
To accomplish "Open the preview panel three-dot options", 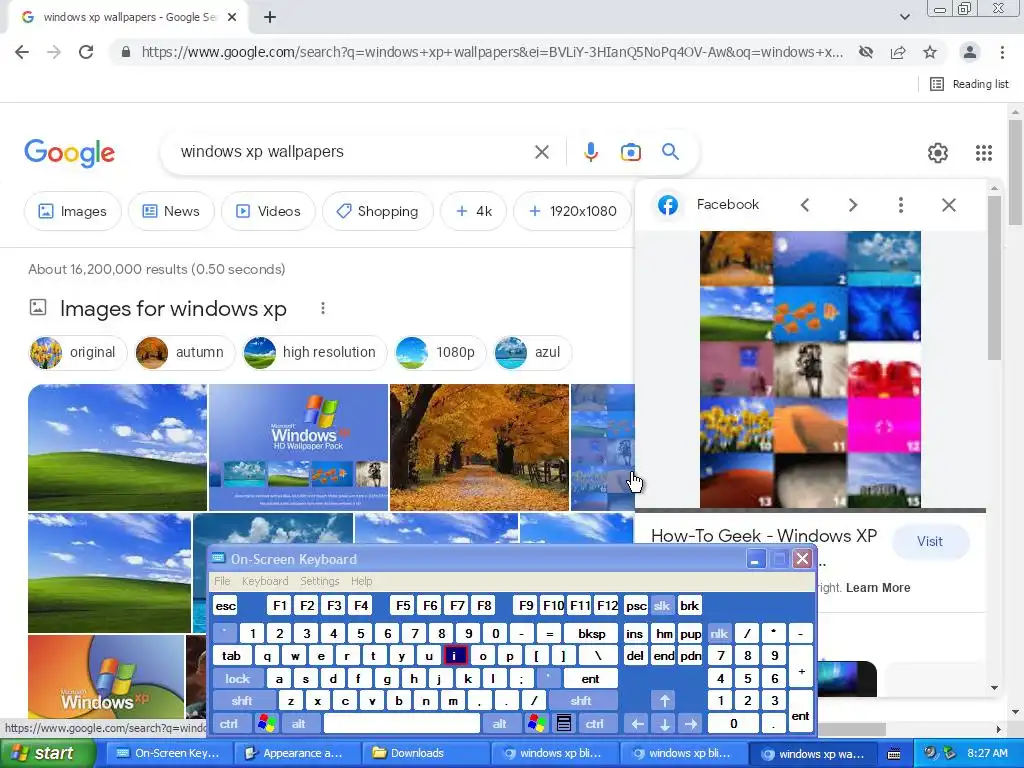I will click(901, 205).
